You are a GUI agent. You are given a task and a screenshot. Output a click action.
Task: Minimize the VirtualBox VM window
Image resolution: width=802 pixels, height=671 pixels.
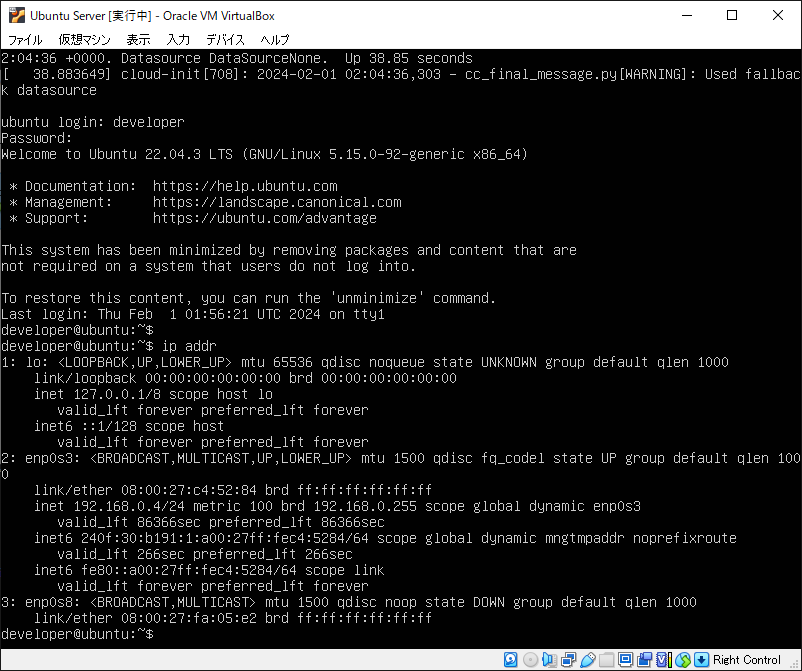687,15
